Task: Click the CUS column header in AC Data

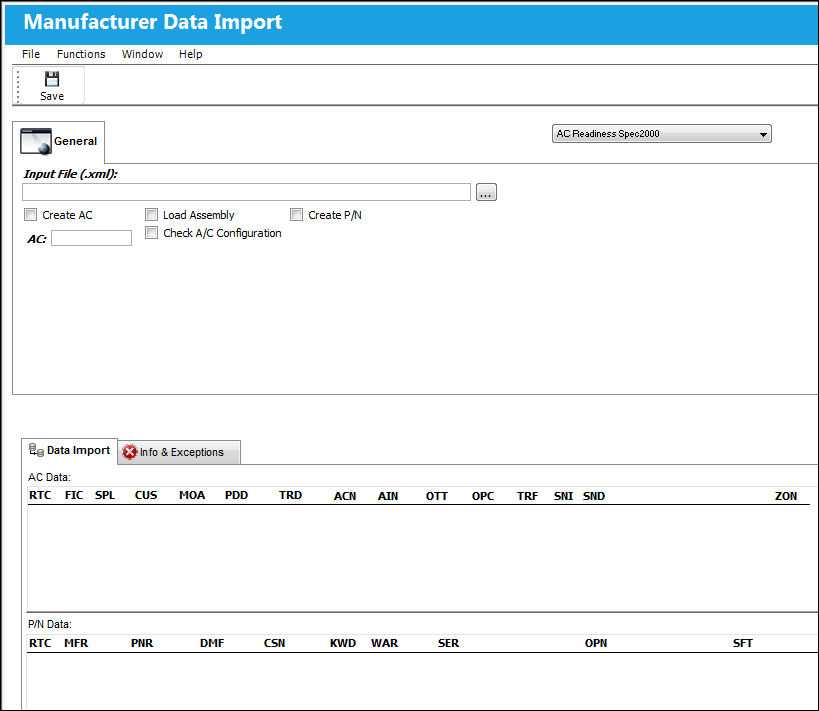Action: [x=146, y=495]
